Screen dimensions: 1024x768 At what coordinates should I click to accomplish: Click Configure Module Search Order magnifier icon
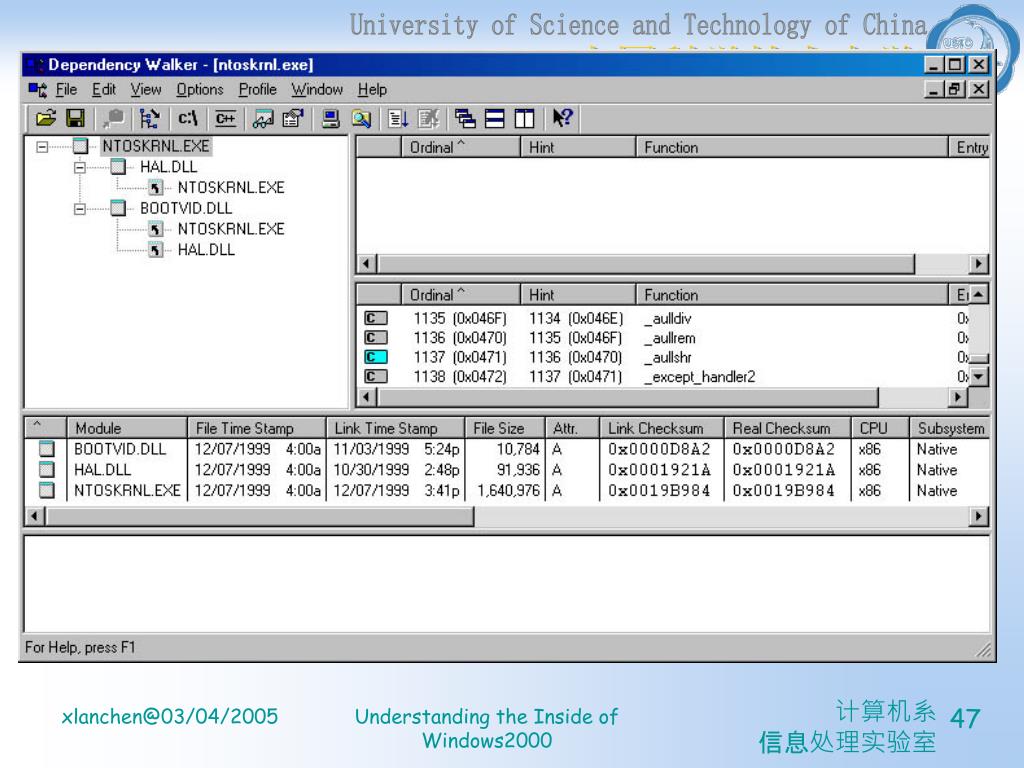(361, 118)
